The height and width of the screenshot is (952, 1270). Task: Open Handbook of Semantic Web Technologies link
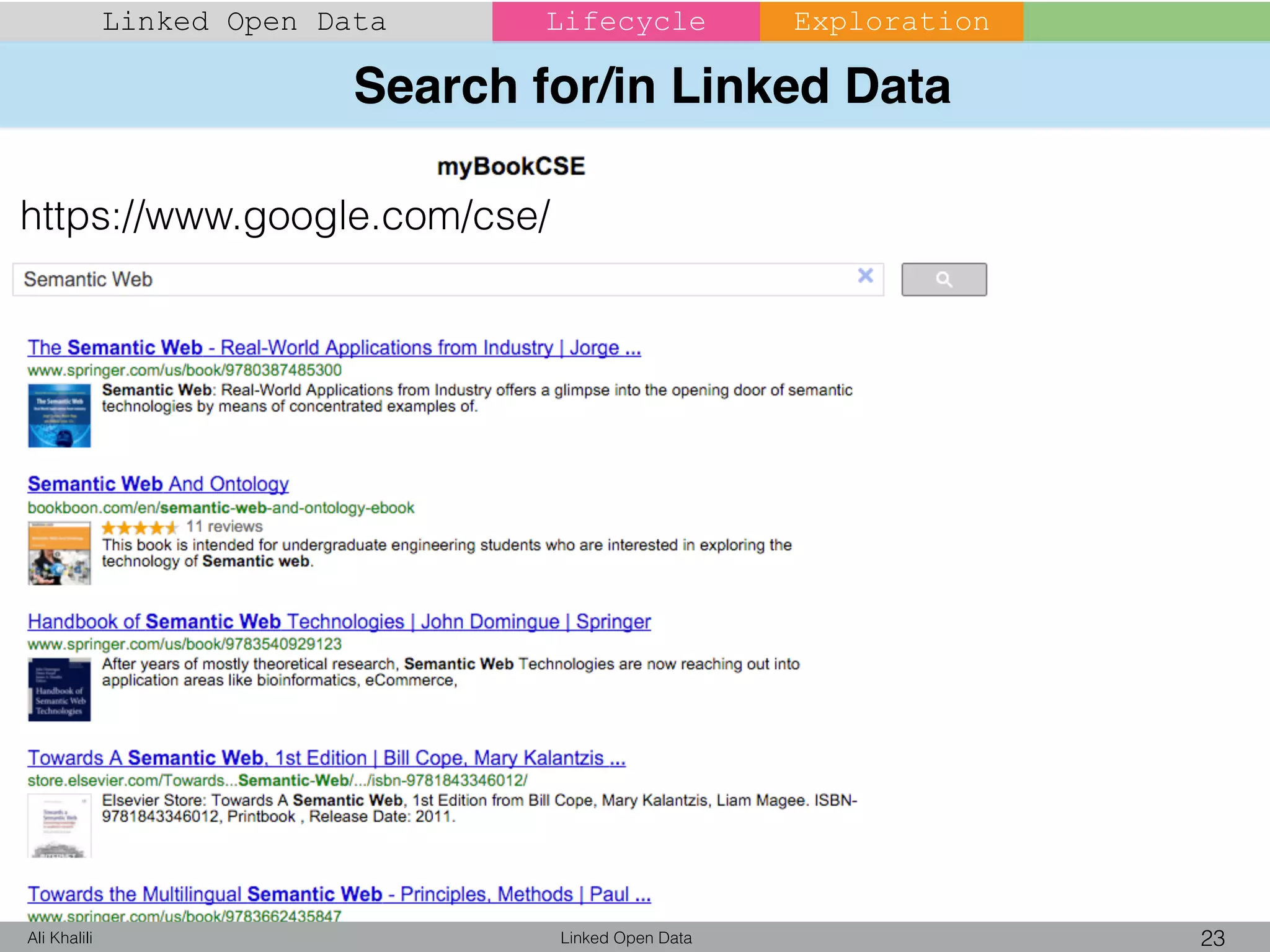pos(339,622)
